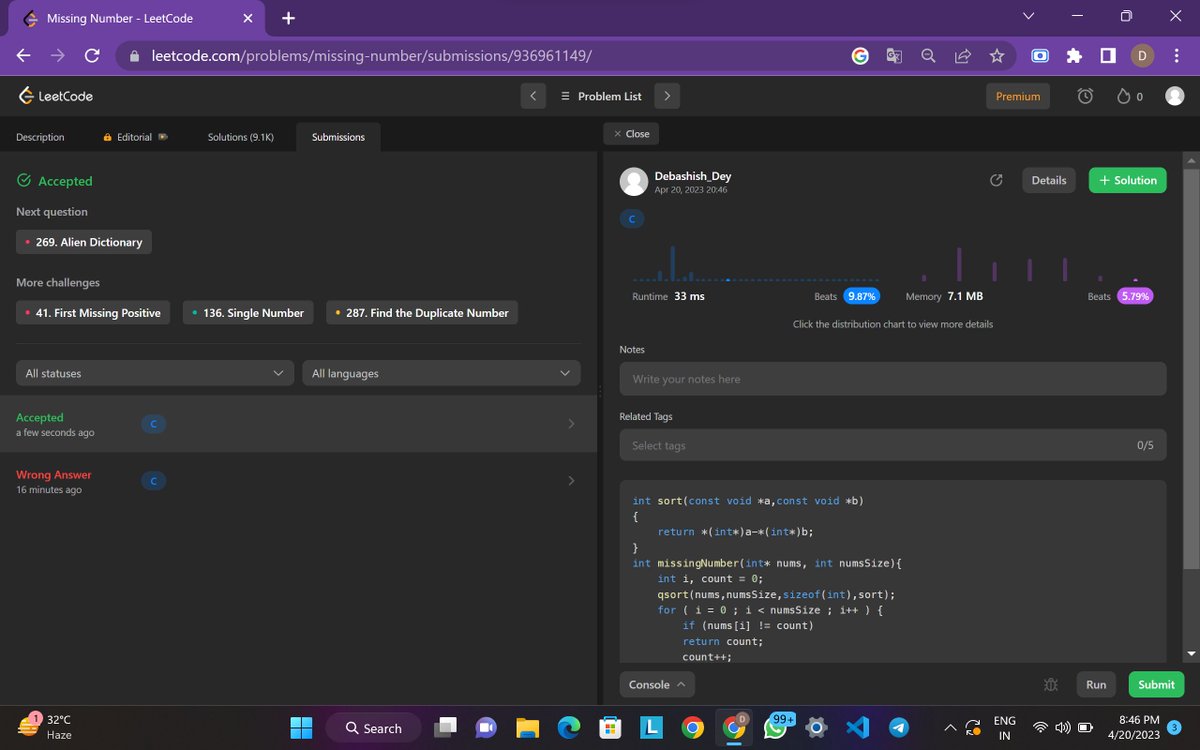Image resolution: width=1200 pixels, height=750 pixels.
Task: Open the Chrome extensions puzzle icon
Action: 1074,56
